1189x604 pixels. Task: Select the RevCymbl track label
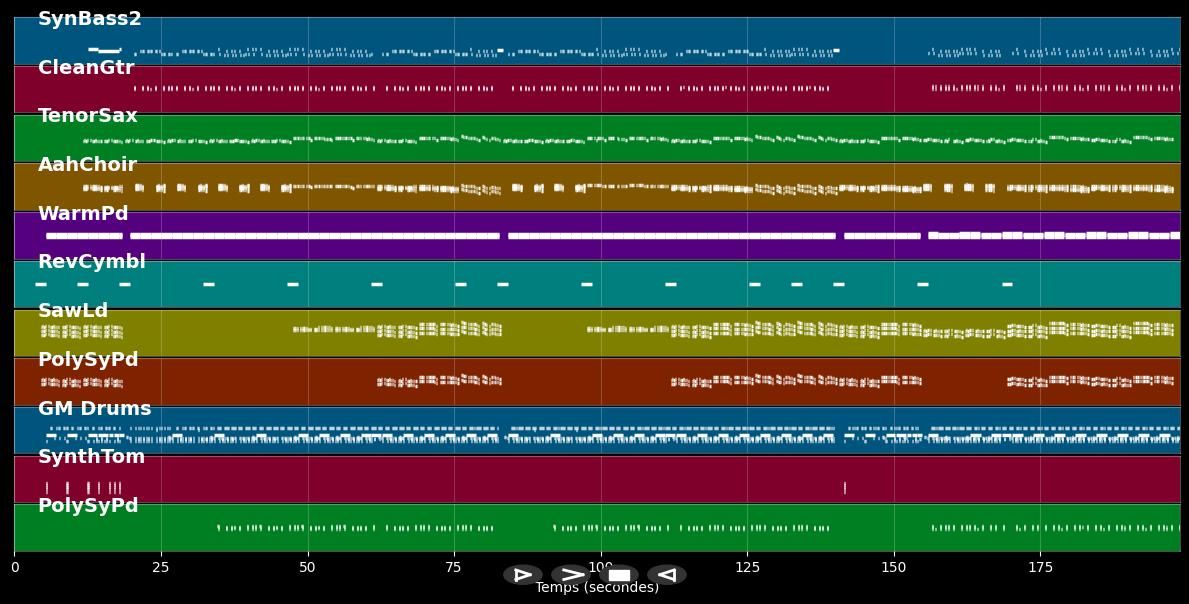pyautogui.click(x=91, y=262)
